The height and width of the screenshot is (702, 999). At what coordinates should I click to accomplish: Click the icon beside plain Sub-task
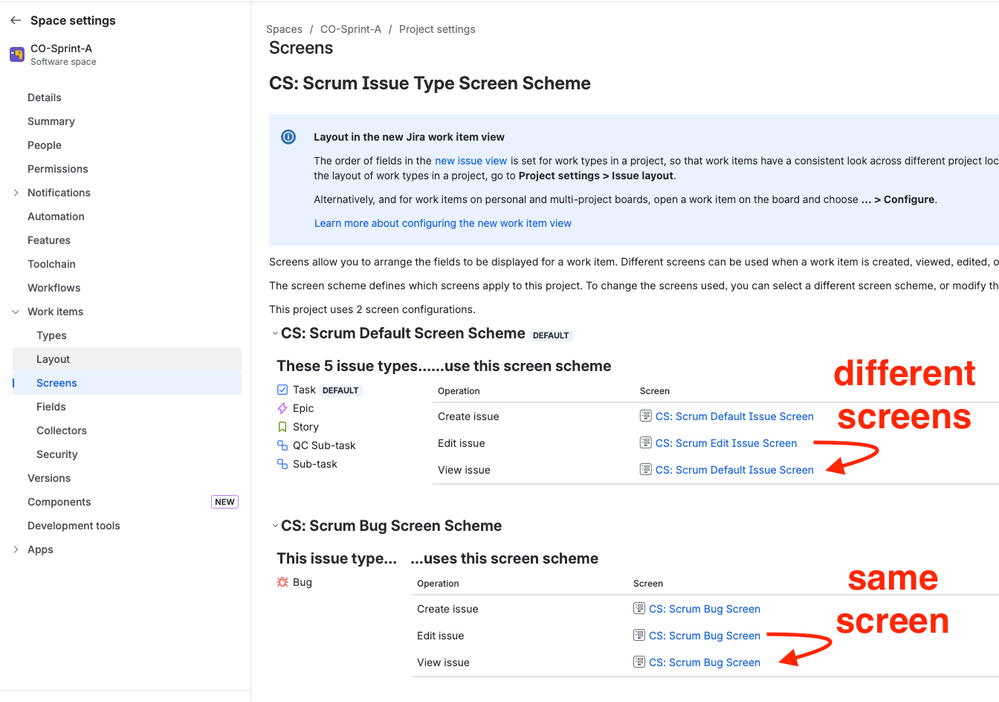click(282, 464)
